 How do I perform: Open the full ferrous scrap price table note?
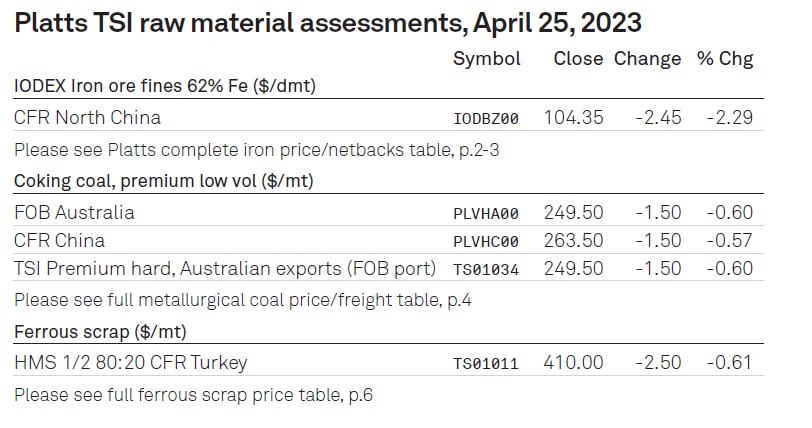pos(193,395)
